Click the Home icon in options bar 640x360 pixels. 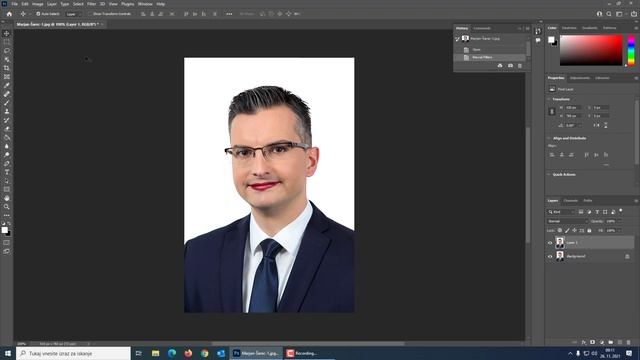(9, 14)
